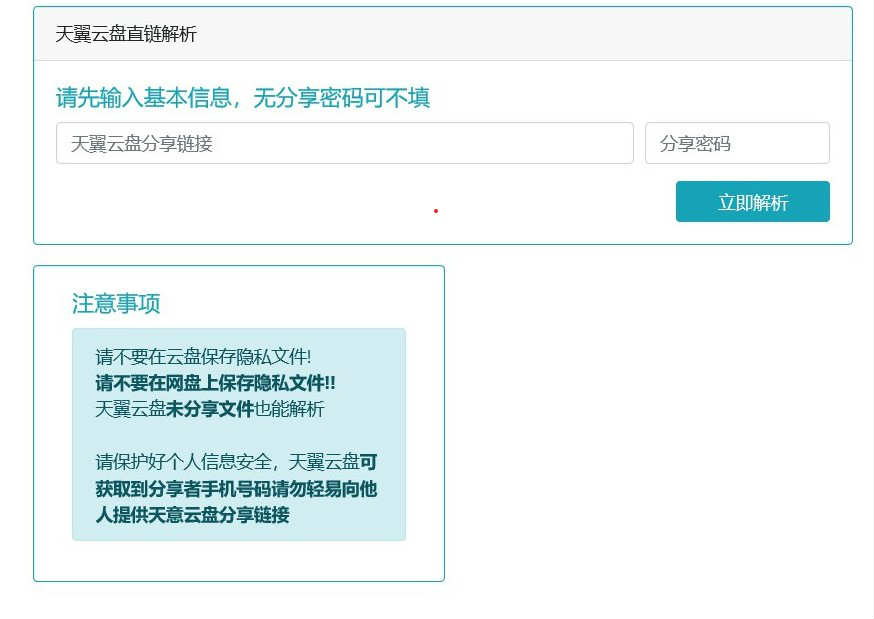Click the last line 人提供天意云盘分享链接

click(x=192, y=515)
